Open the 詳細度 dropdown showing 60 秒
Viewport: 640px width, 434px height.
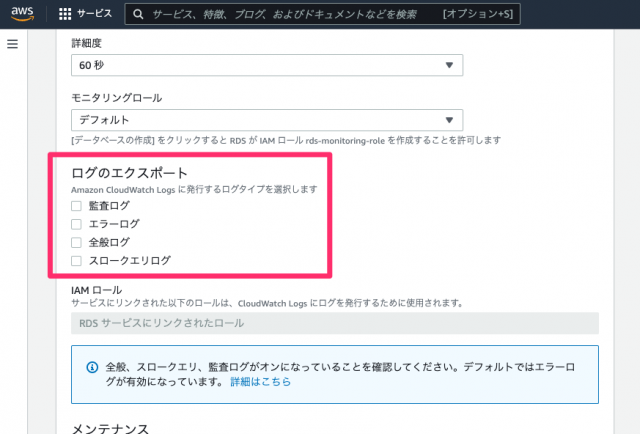pyautogui.click(x=266, y=65)
